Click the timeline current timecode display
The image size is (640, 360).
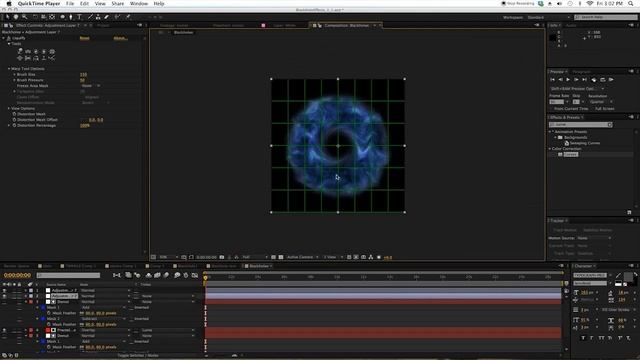[17, 275]
